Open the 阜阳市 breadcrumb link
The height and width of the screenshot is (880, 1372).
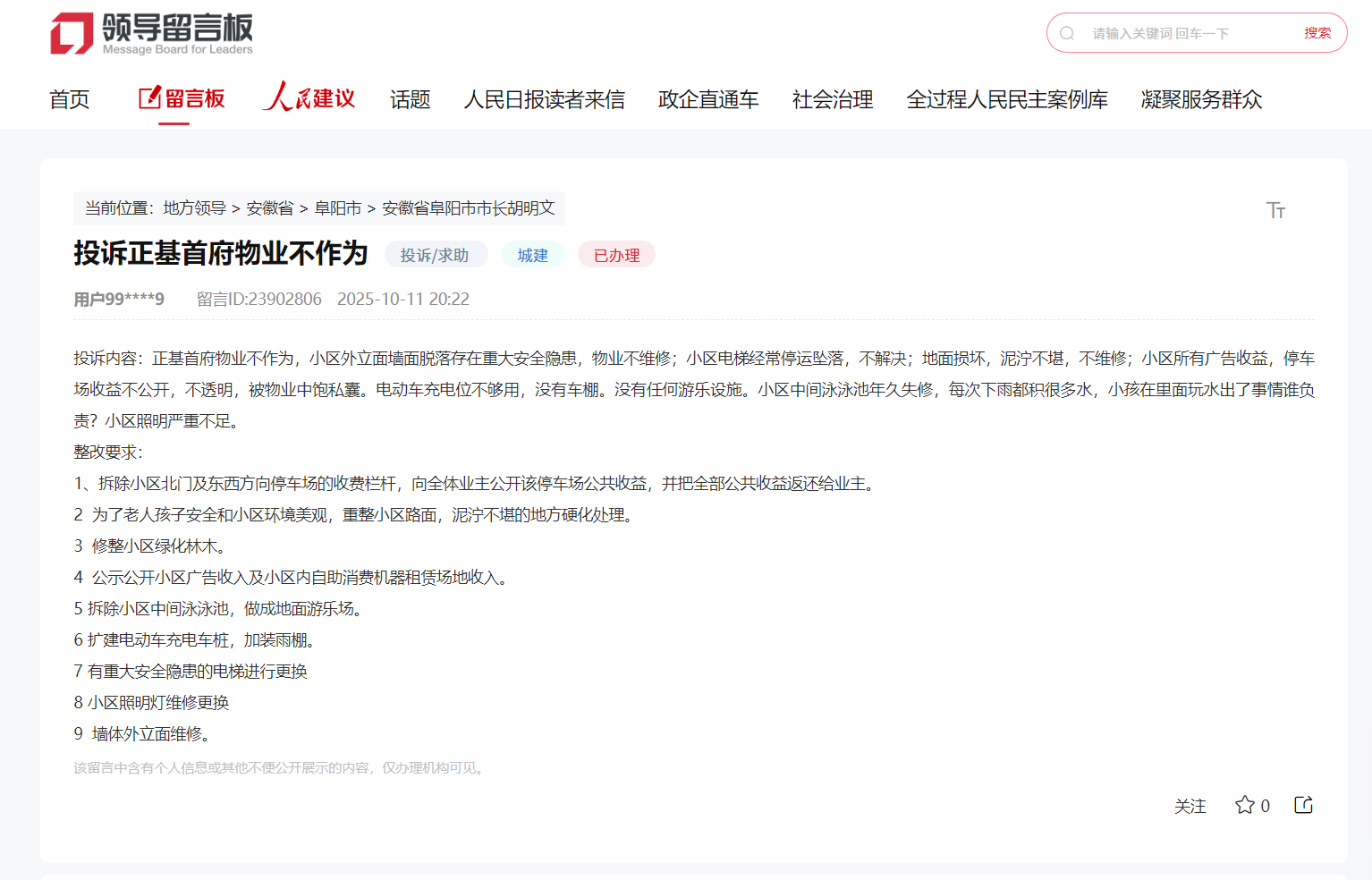click(340, 208)
